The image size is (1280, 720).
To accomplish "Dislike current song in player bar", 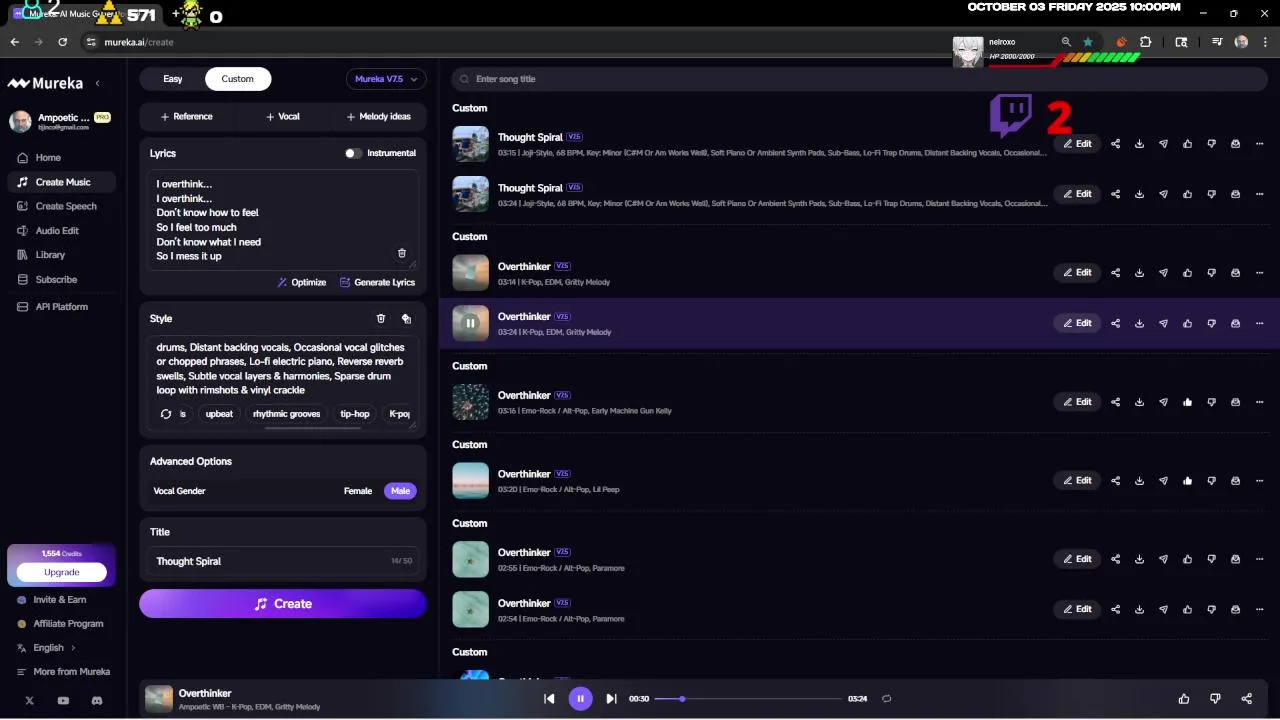I will 1215,699.
